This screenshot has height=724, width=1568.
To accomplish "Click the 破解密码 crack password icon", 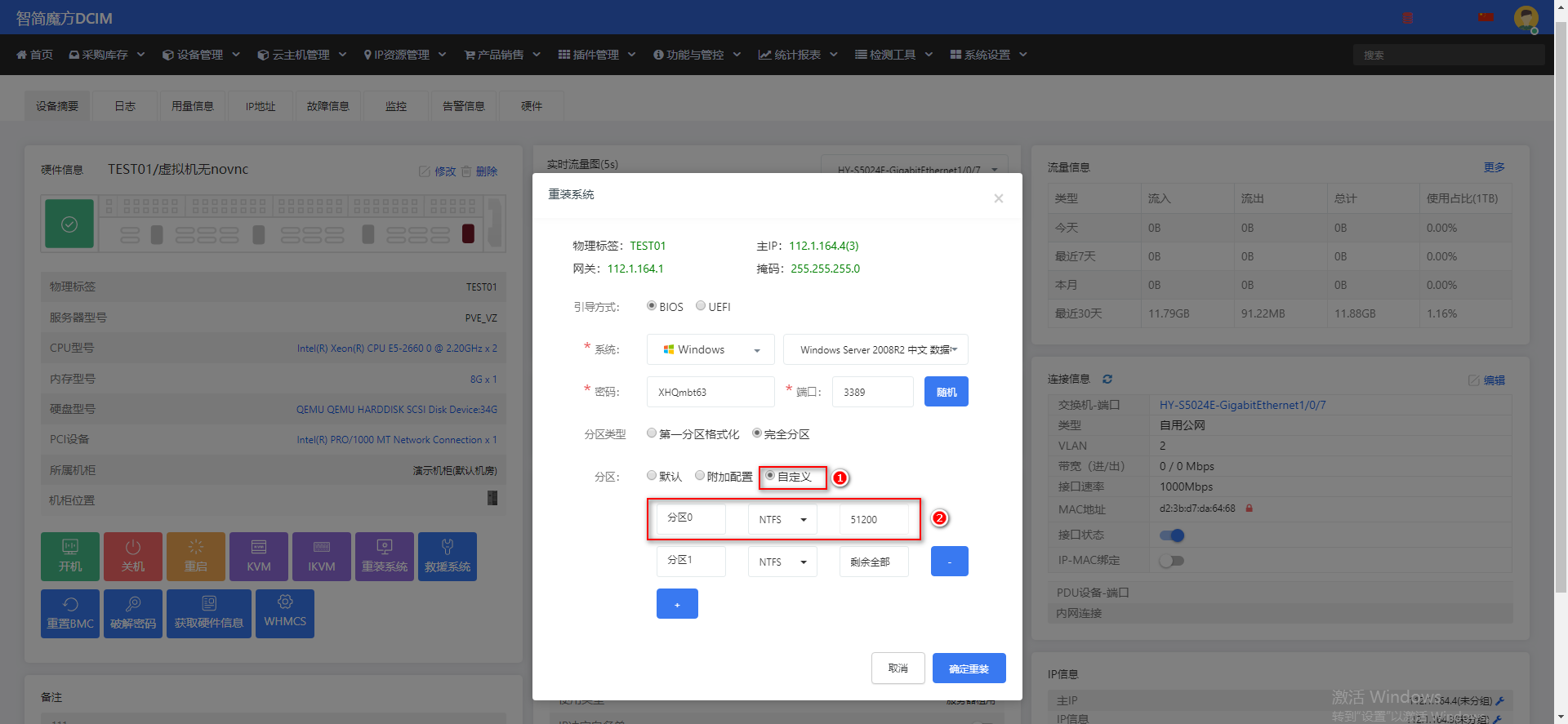I will [133, 614].
